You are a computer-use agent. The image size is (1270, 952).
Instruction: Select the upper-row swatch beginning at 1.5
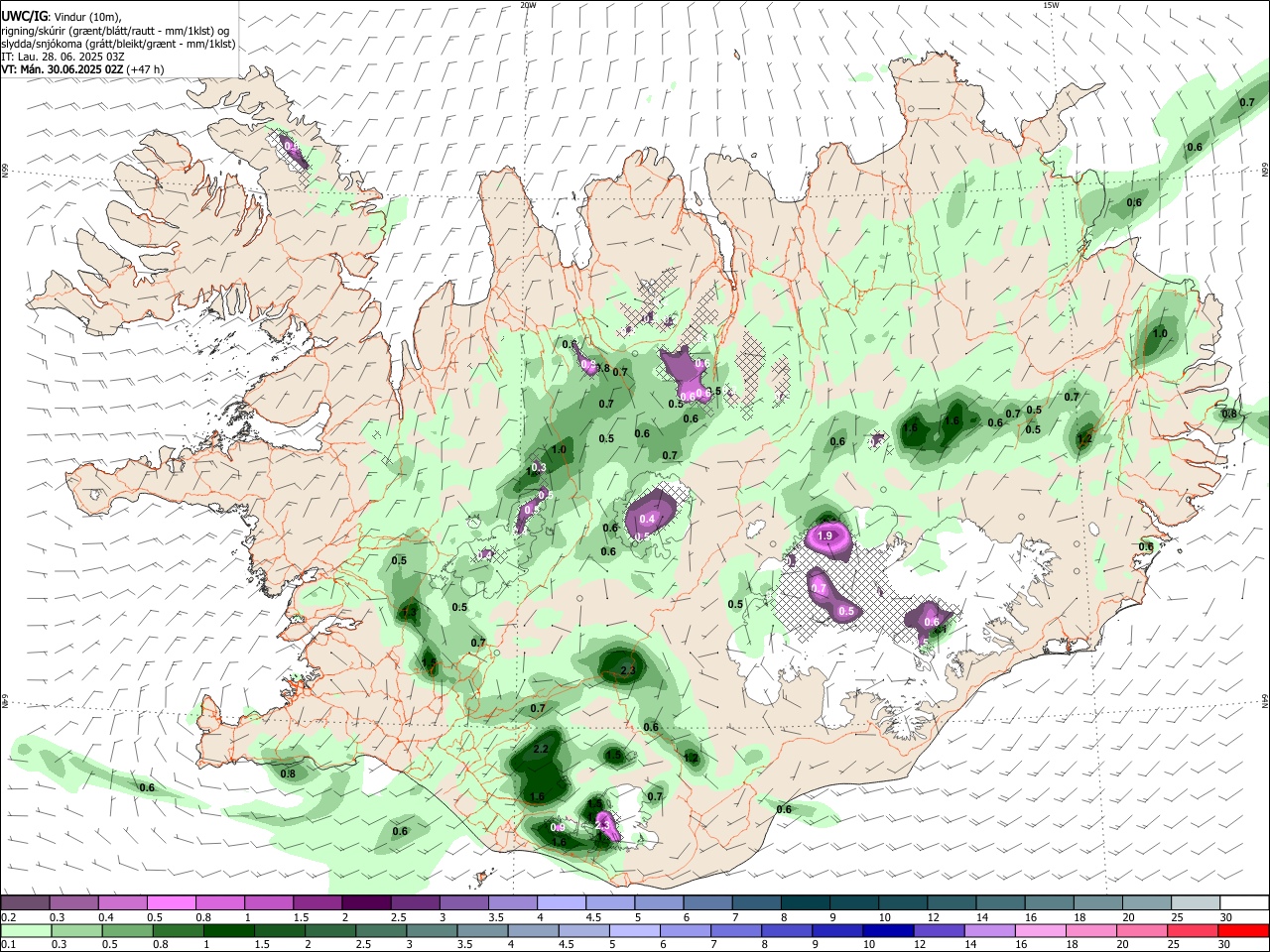click(317, 903)
